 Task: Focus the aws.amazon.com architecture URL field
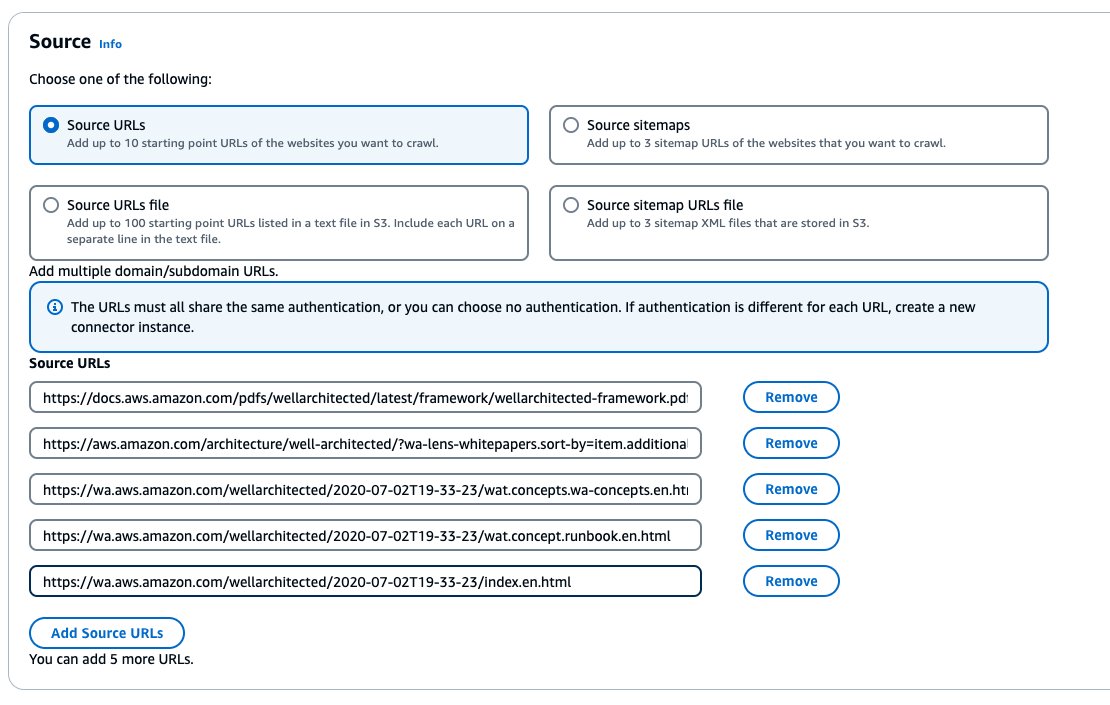click(365, 443)
